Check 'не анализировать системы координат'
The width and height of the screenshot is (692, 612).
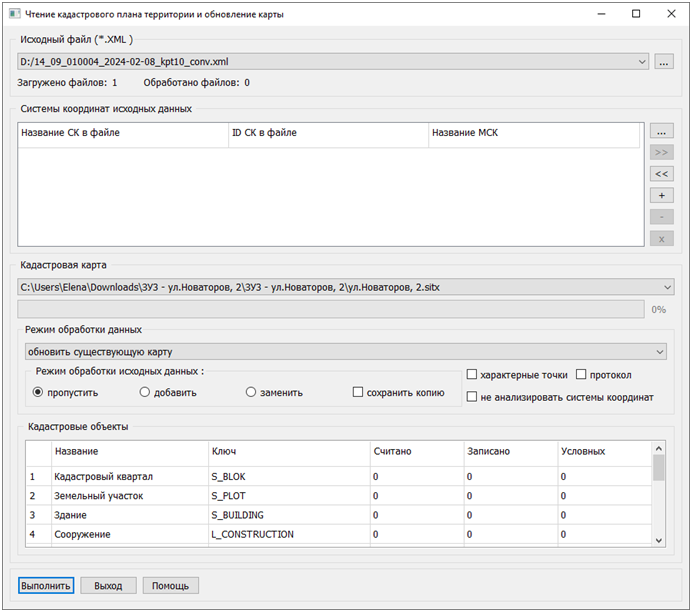472,397
